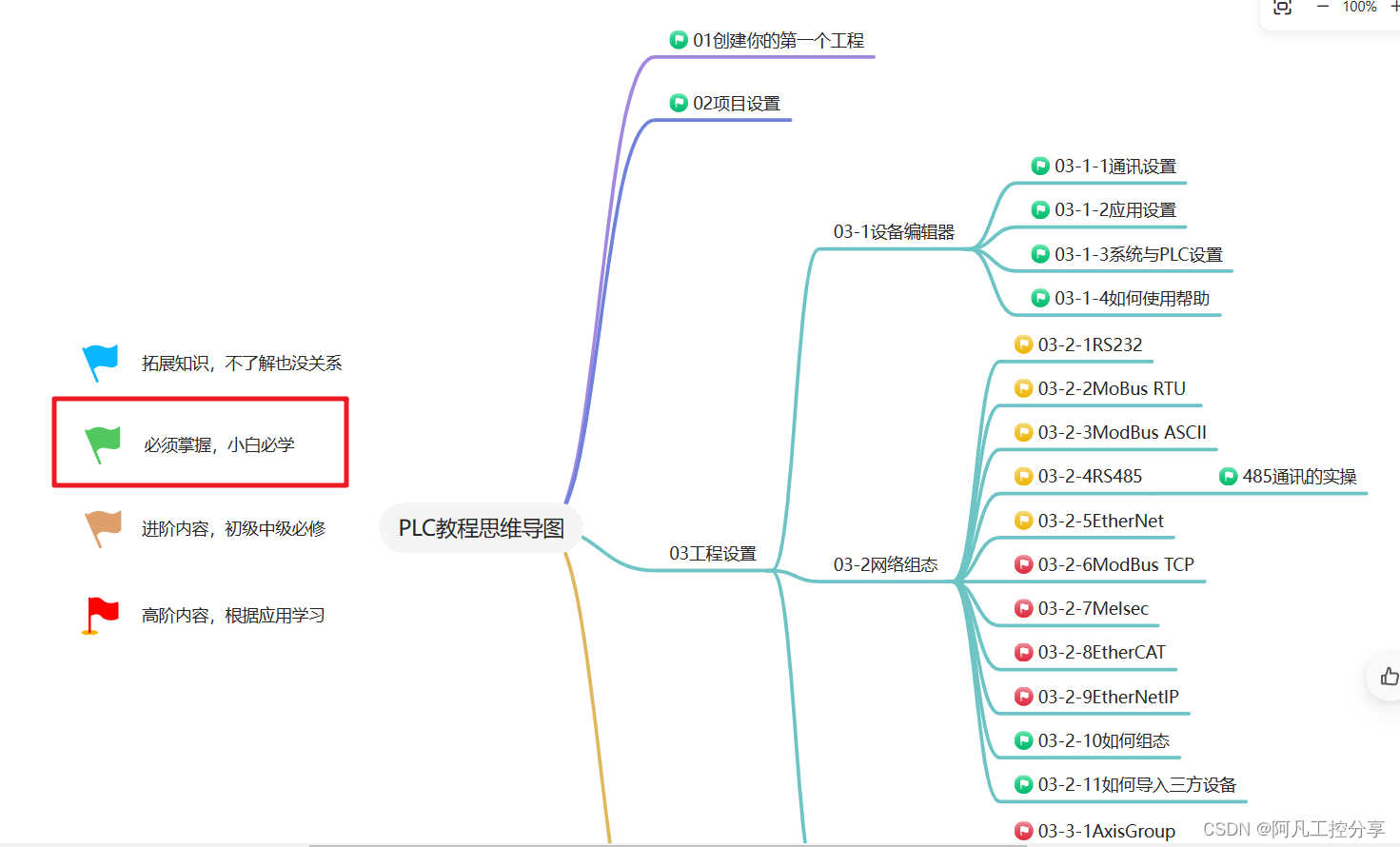Click the 03-2-5EtherNet label
The height and width of the screenshot is (847, 1400).
tap(1101, 521)
